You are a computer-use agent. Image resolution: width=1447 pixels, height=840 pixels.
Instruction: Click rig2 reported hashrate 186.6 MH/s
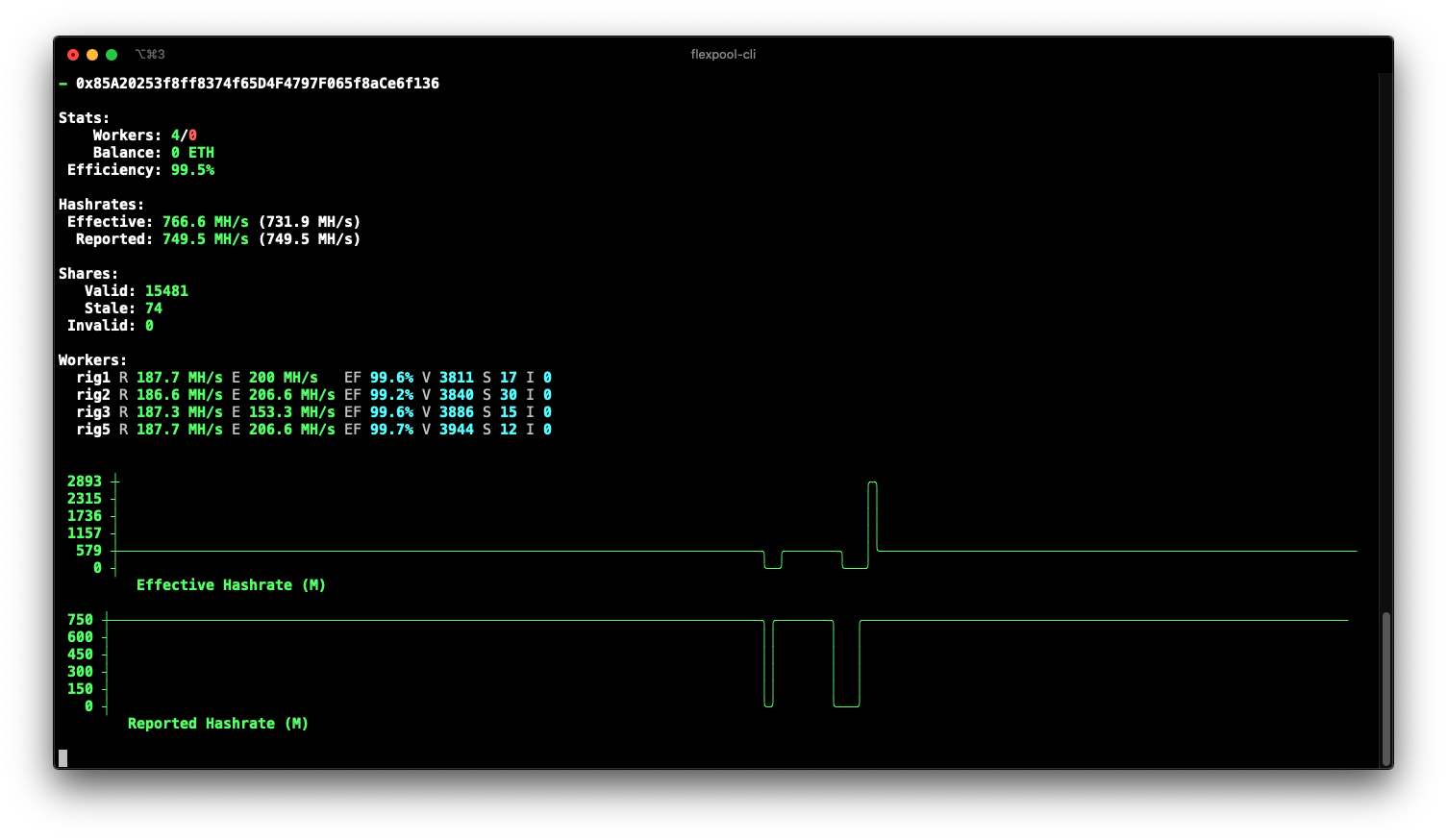coord(180,395)
